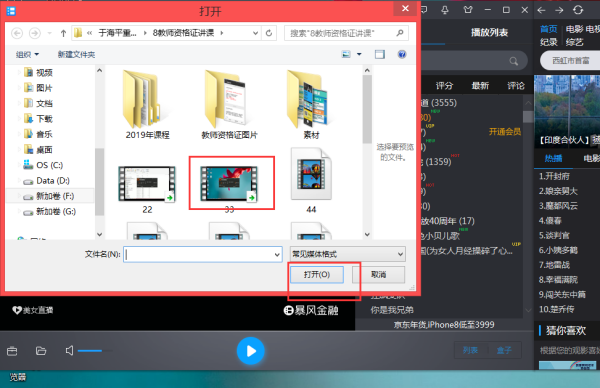Go up one folder level
600x388 pixels.
(x=63, y=33)
